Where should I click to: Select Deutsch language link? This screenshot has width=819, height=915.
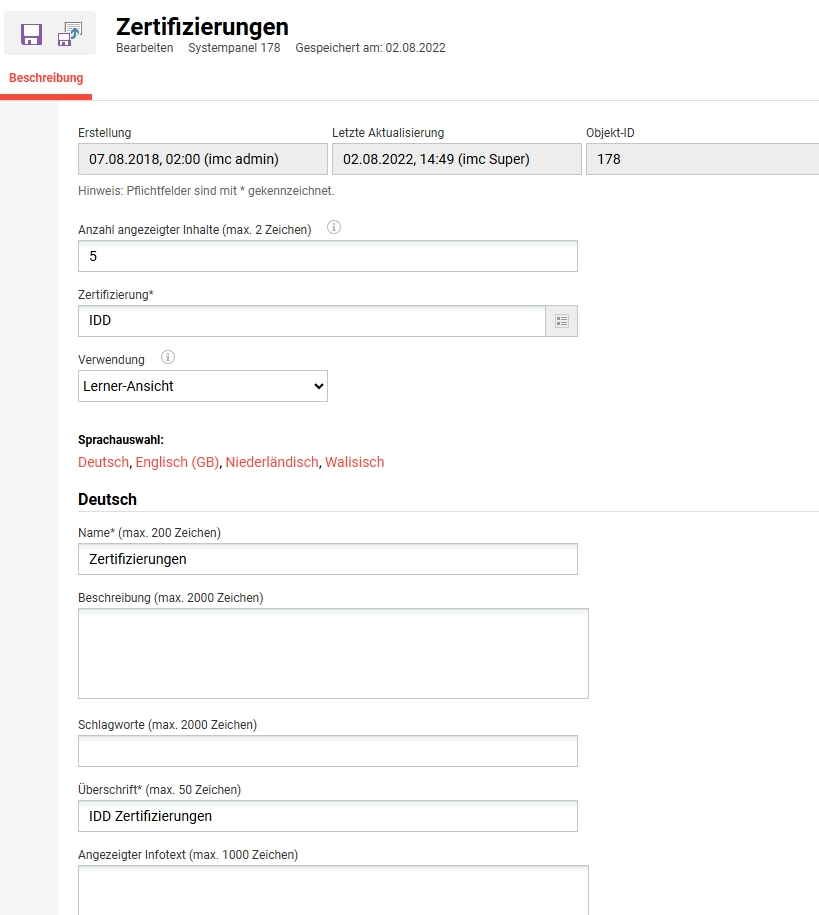103,462
